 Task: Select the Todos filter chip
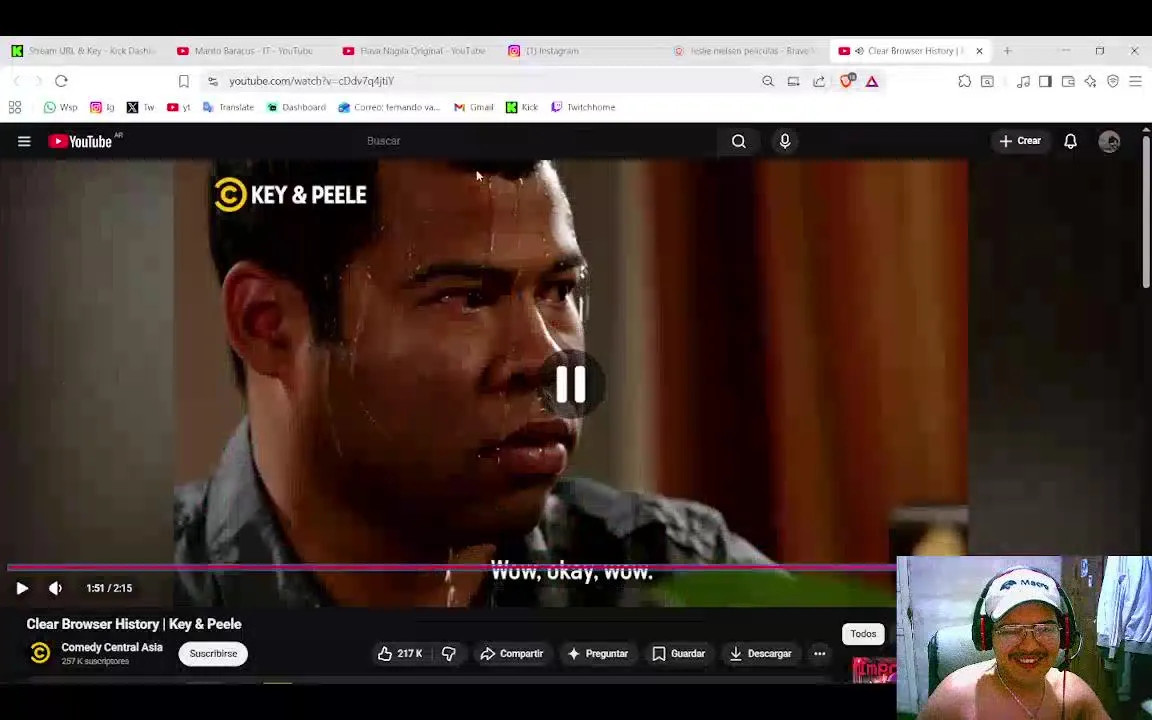(x=863, y=634)
